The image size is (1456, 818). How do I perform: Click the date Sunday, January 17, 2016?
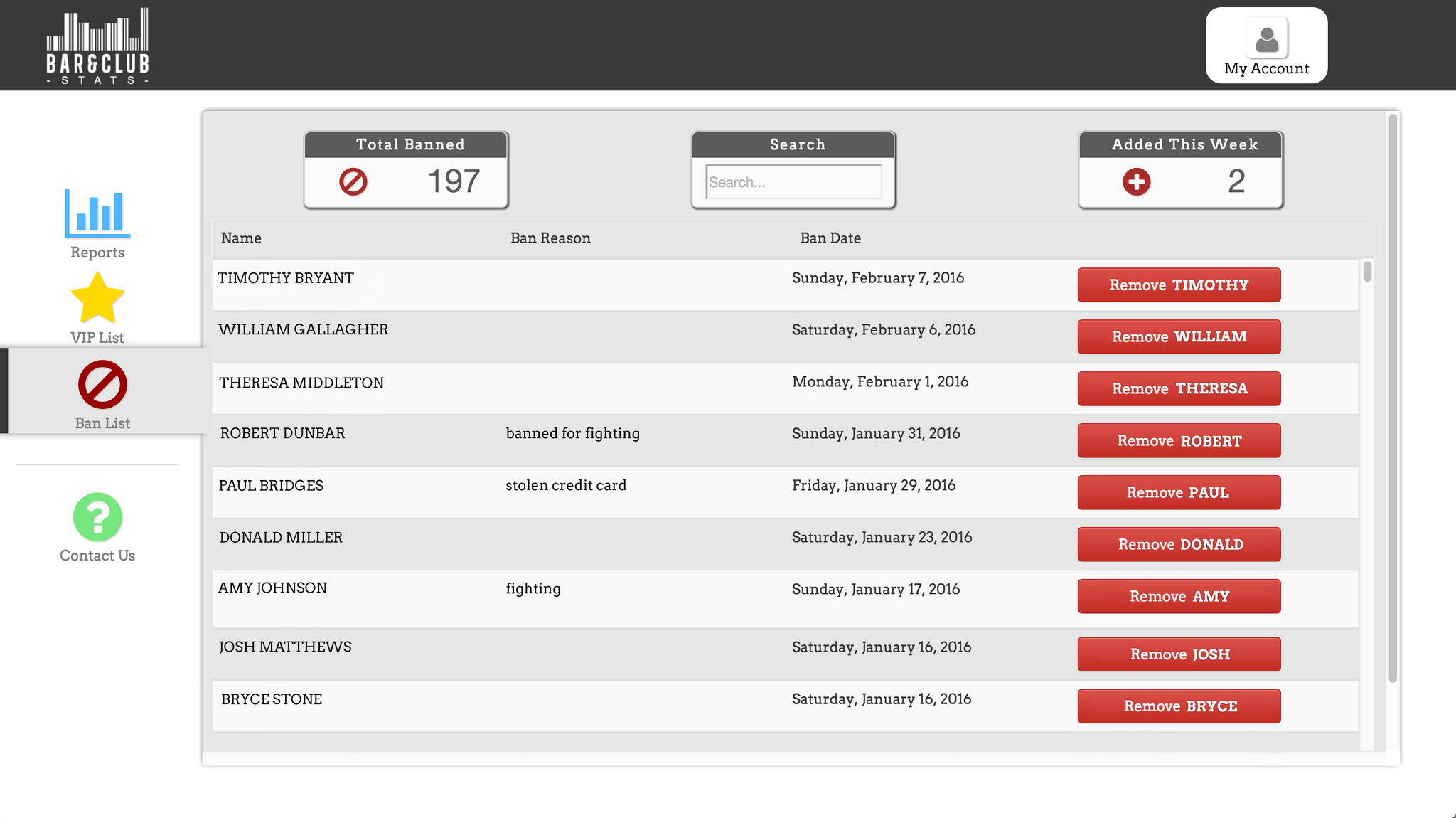876,590
